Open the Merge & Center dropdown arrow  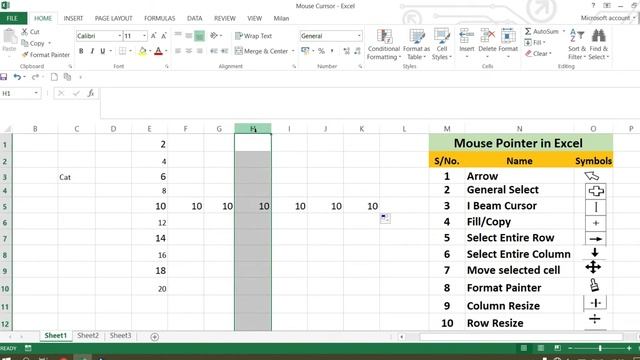[x=293, y=51]
